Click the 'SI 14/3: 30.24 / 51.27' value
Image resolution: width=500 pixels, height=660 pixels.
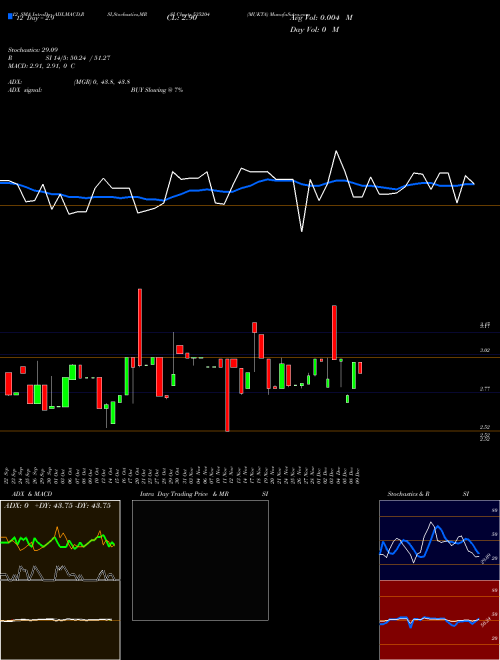click(x=78, y=58)
